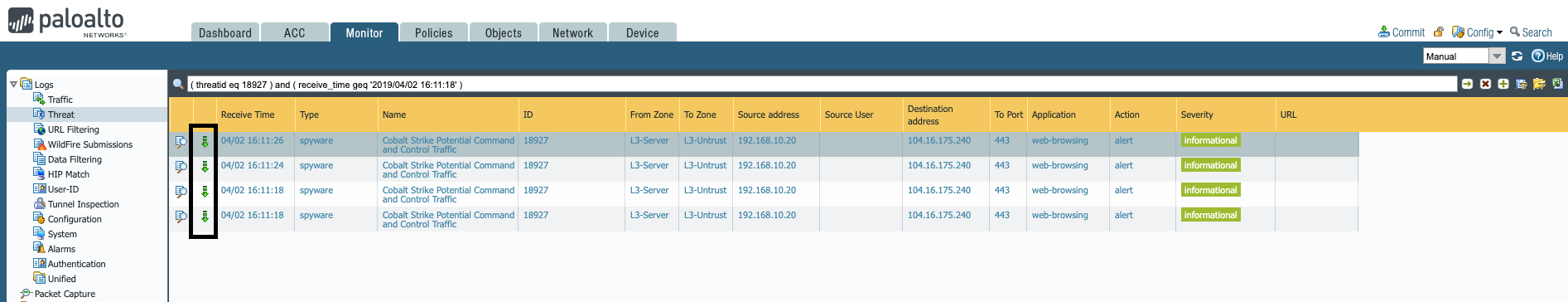Click spyware type in 16:11:24 row

316,165
